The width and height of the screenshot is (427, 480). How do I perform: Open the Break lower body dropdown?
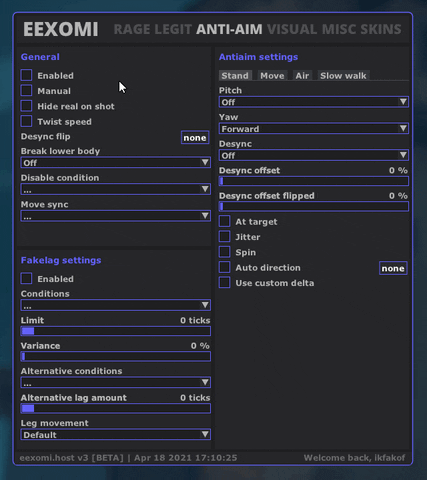[116, 163]
